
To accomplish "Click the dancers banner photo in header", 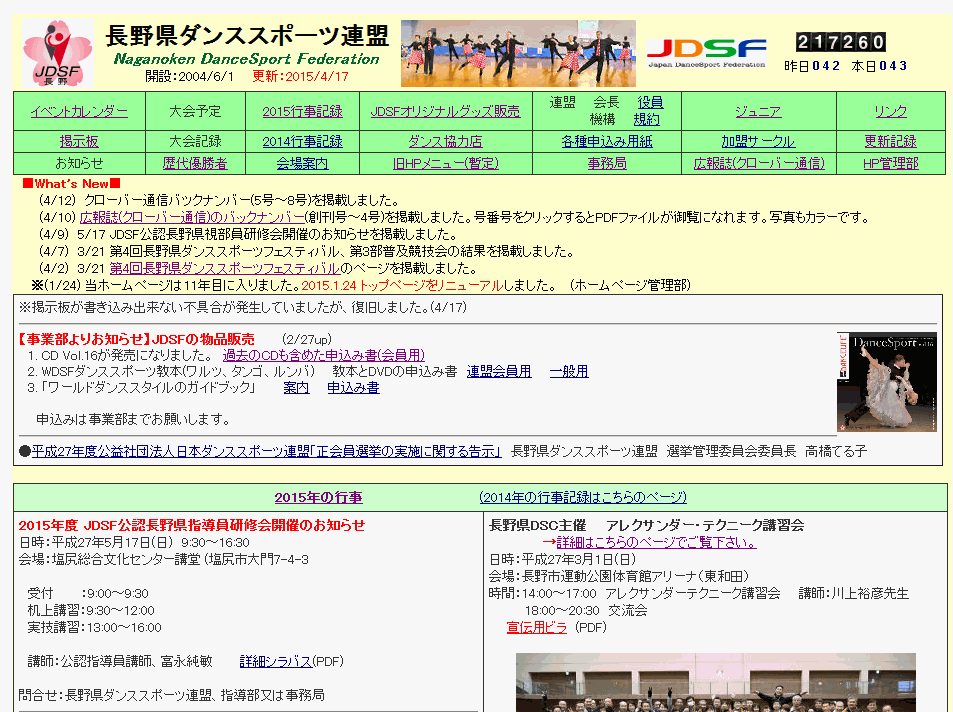I will pos(518,53).
